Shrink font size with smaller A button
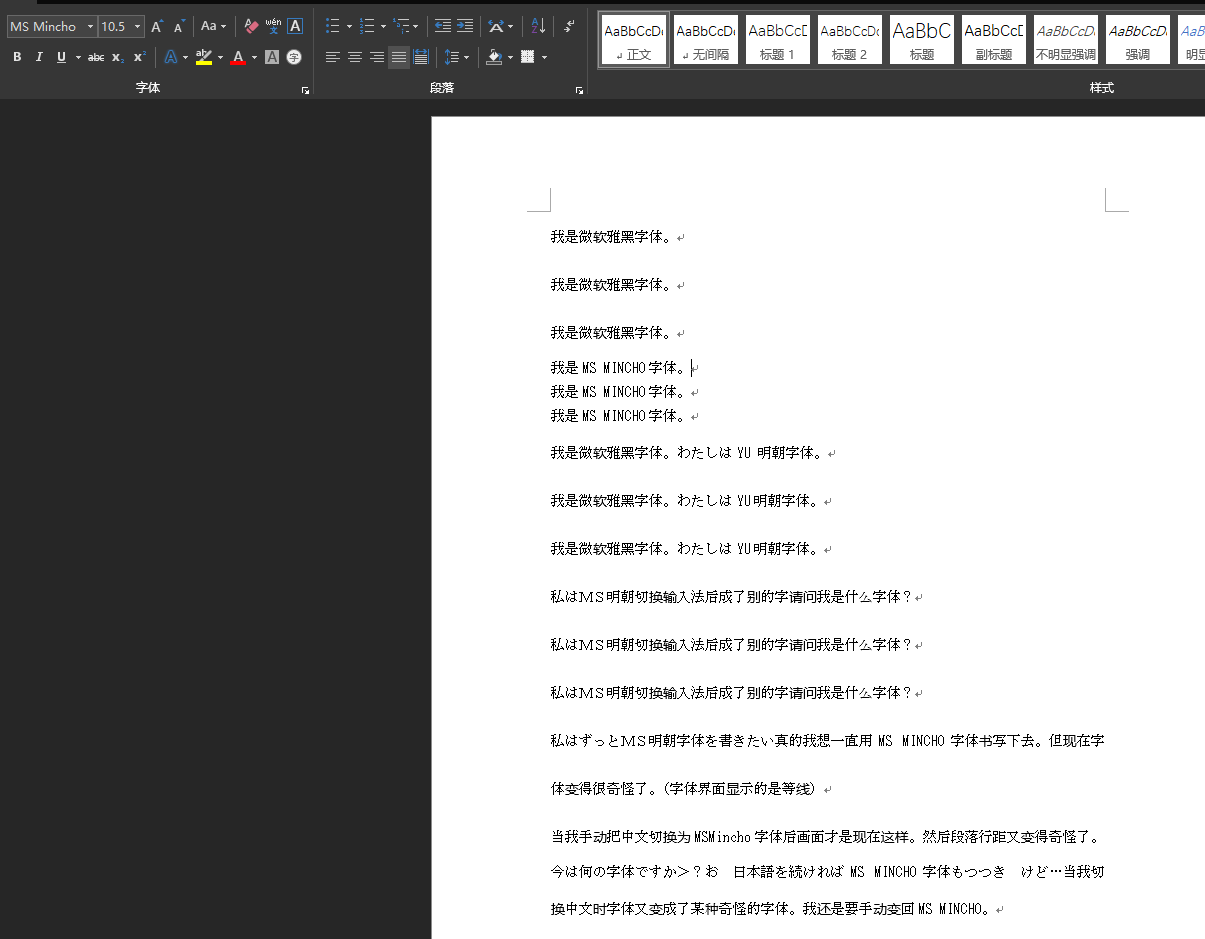 (179, 27)
